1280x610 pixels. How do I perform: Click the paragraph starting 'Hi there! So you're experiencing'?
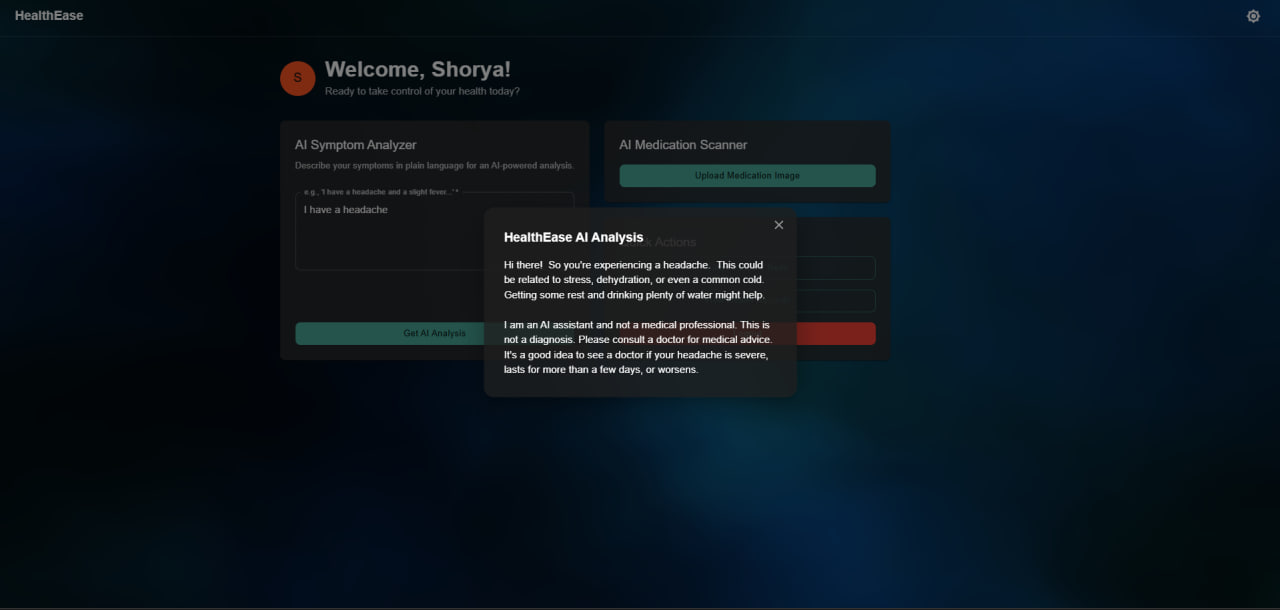[x=635, y=280]
